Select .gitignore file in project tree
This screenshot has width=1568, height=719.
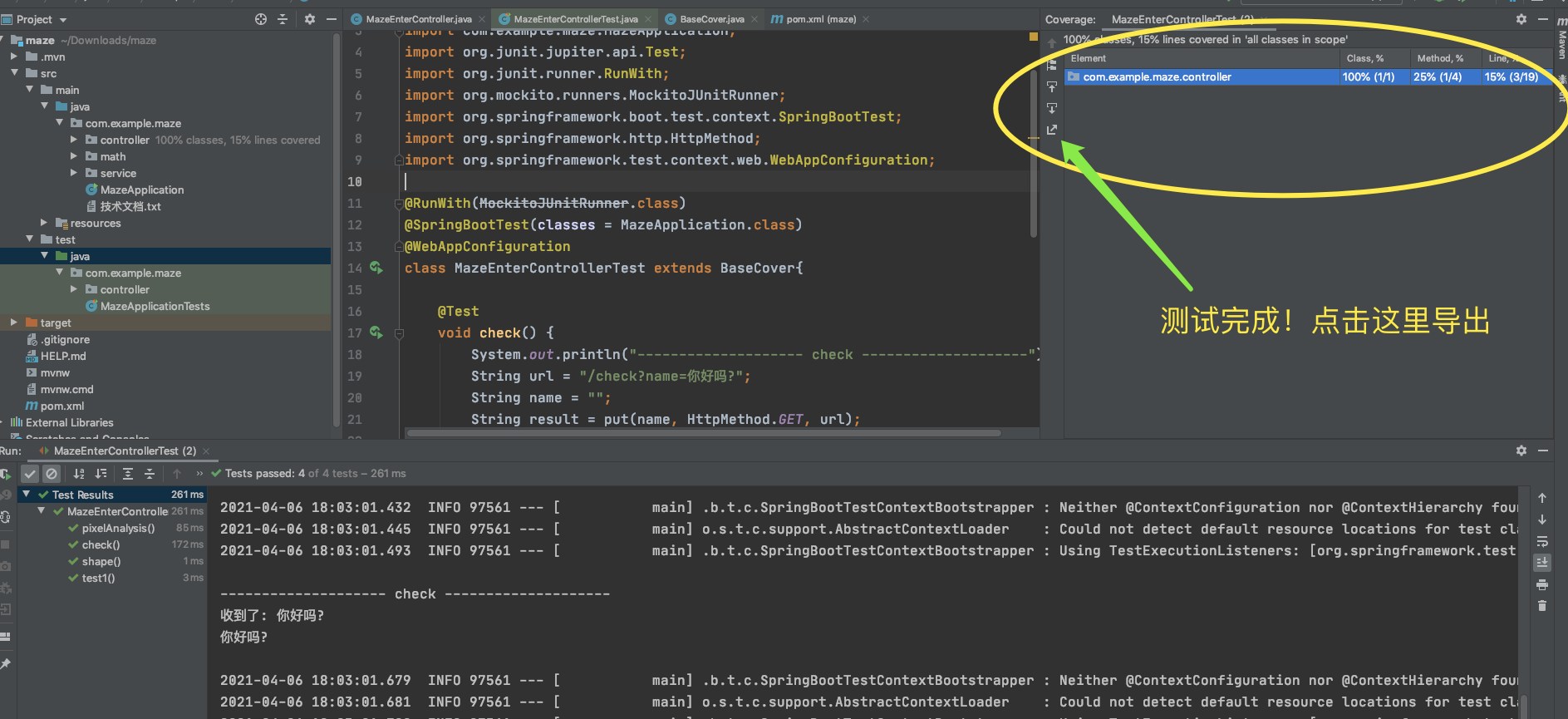click(x=58, y=339)
